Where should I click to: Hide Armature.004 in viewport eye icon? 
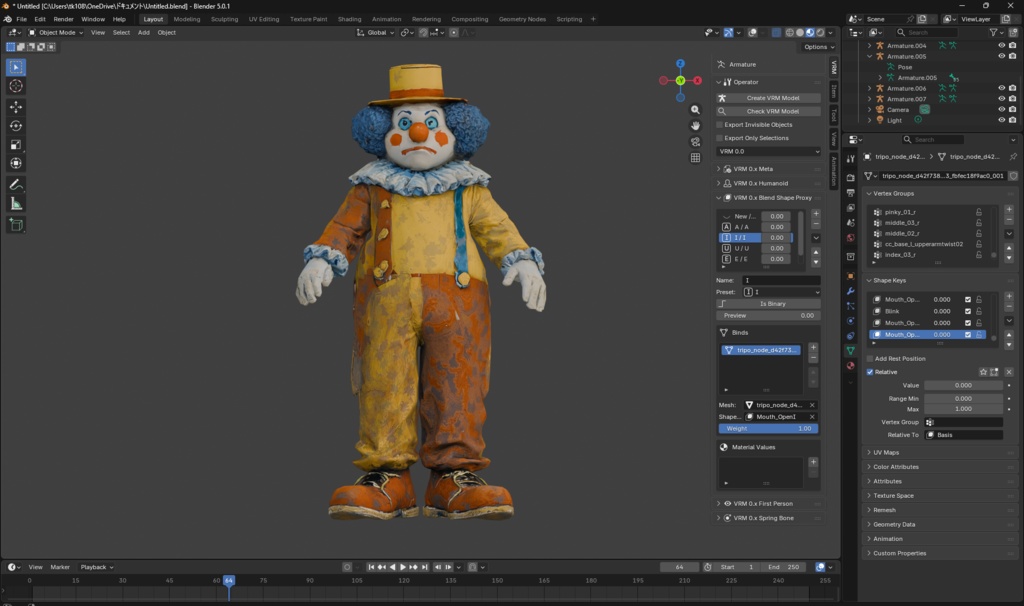(1001, 46)
